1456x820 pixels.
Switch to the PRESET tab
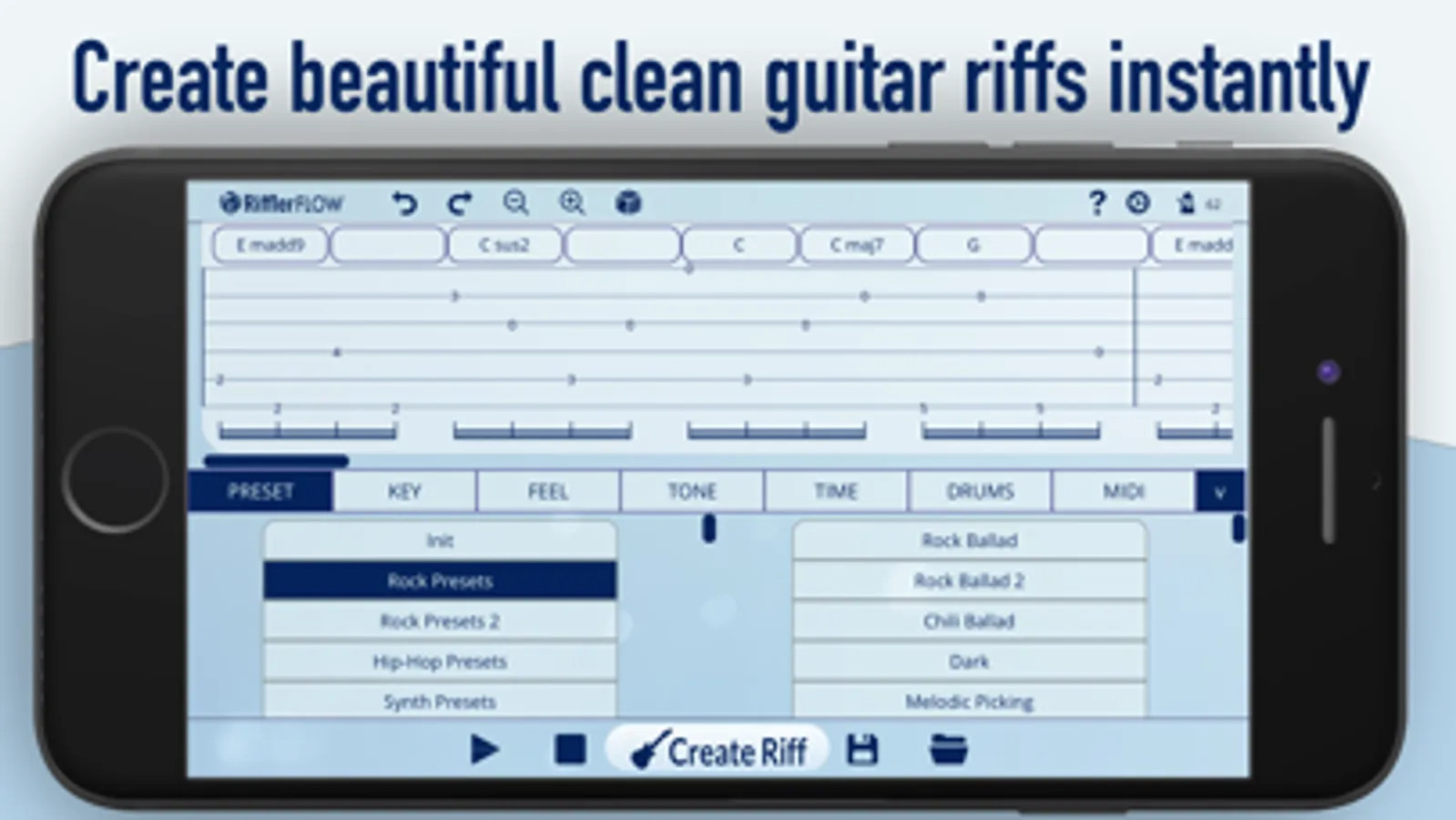tap(260, 492)
